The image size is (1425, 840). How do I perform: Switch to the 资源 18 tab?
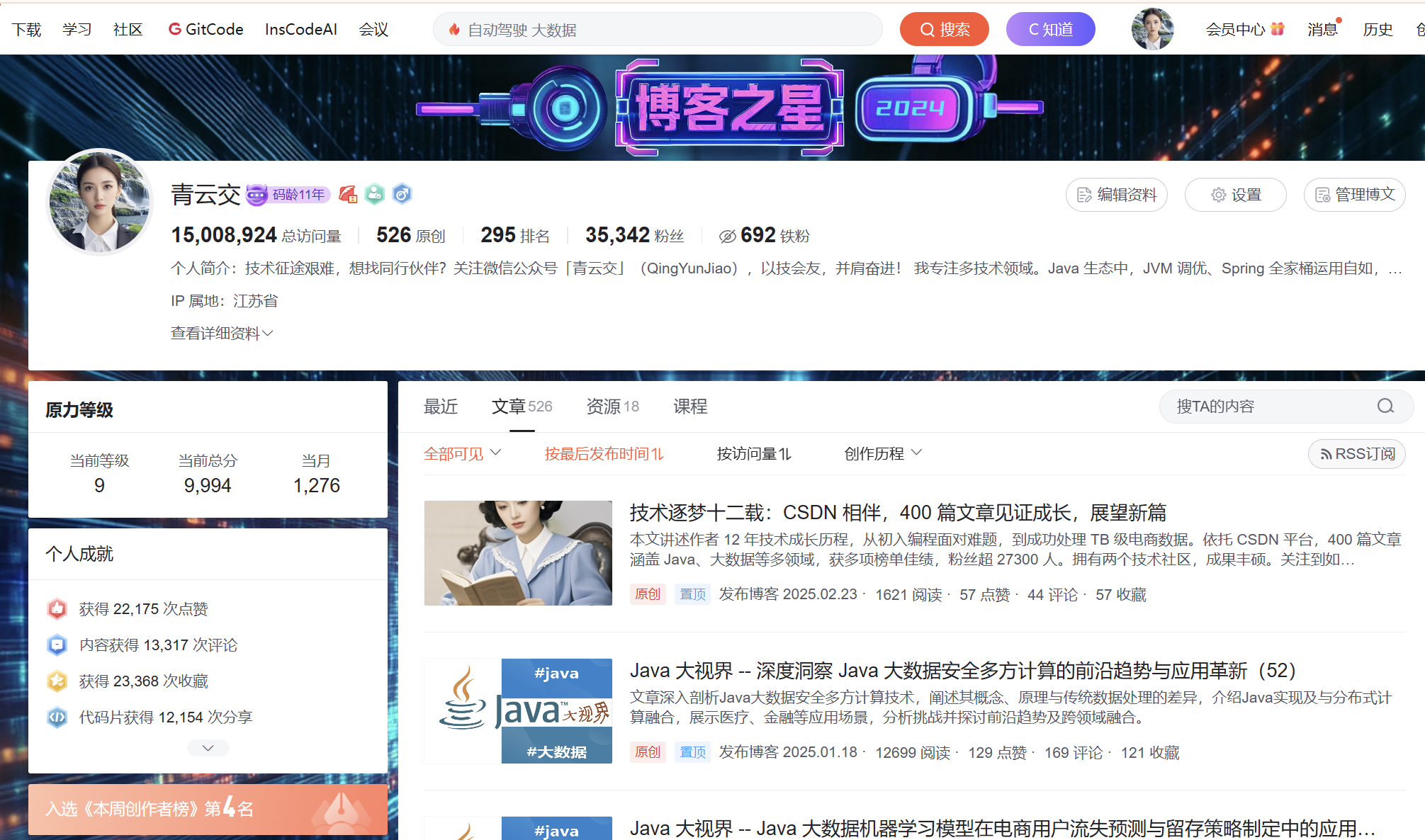click(x=612, y=407)
